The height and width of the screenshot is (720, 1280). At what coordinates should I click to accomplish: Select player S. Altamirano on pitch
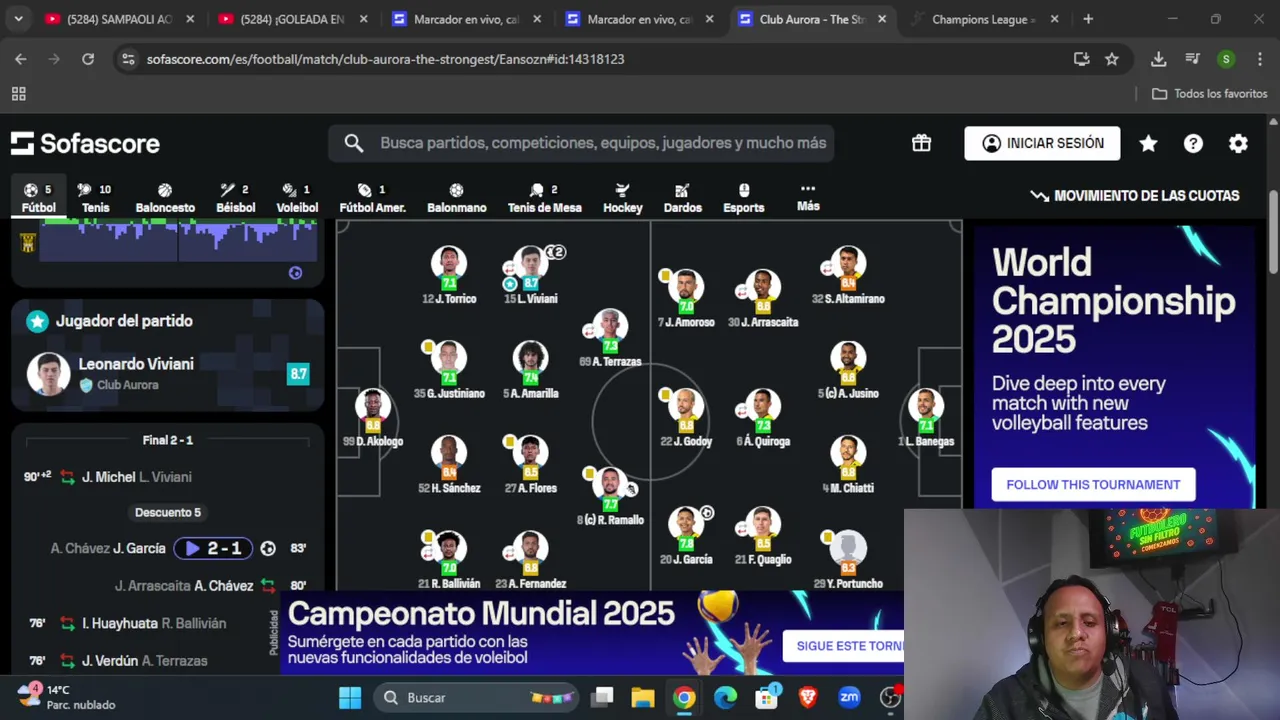(x=848, y=275)
